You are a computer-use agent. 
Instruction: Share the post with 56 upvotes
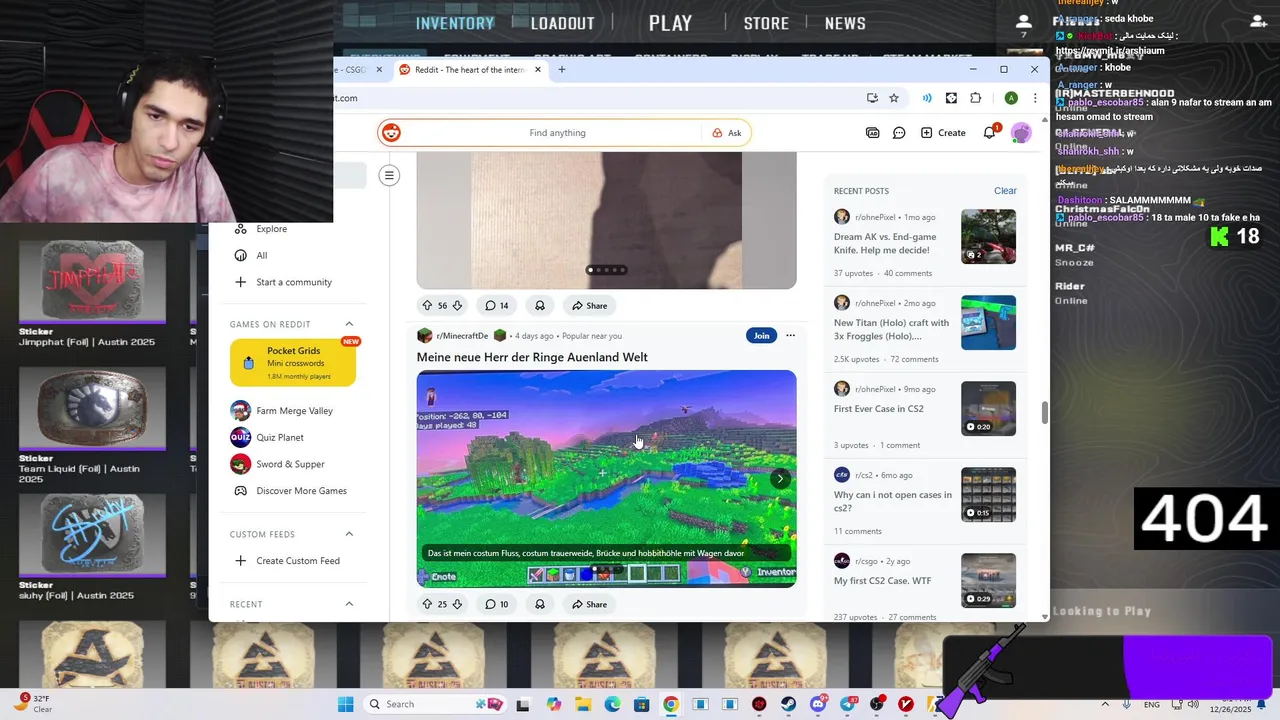[x=589, y=305]
